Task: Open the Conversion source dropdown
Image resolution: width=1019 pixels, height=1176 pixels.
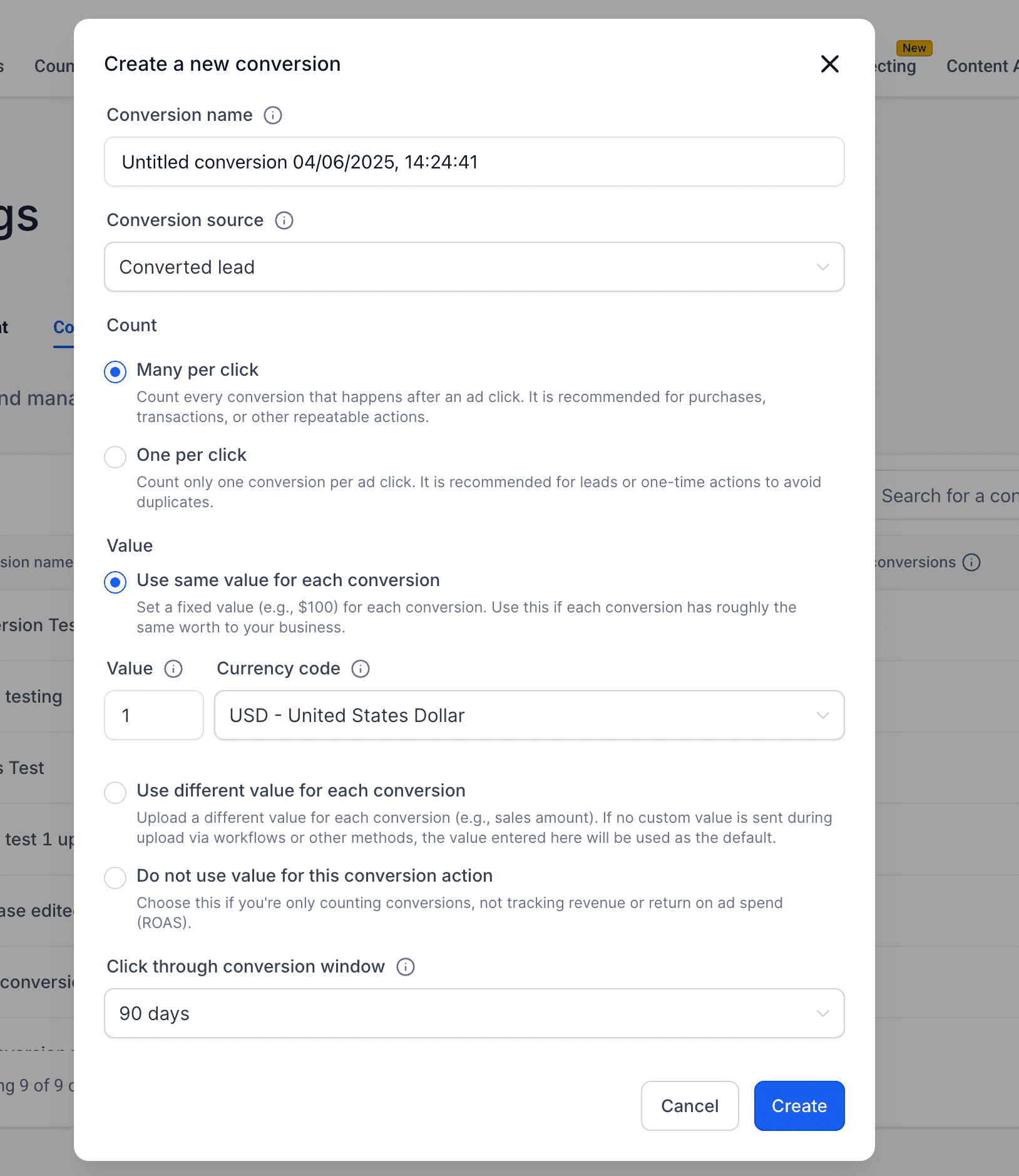Action: (474, 267)
